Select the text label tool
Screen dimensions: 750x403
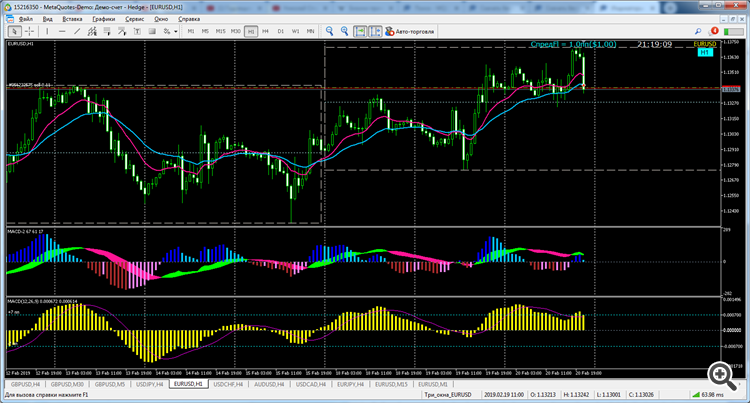click(137, 32)
